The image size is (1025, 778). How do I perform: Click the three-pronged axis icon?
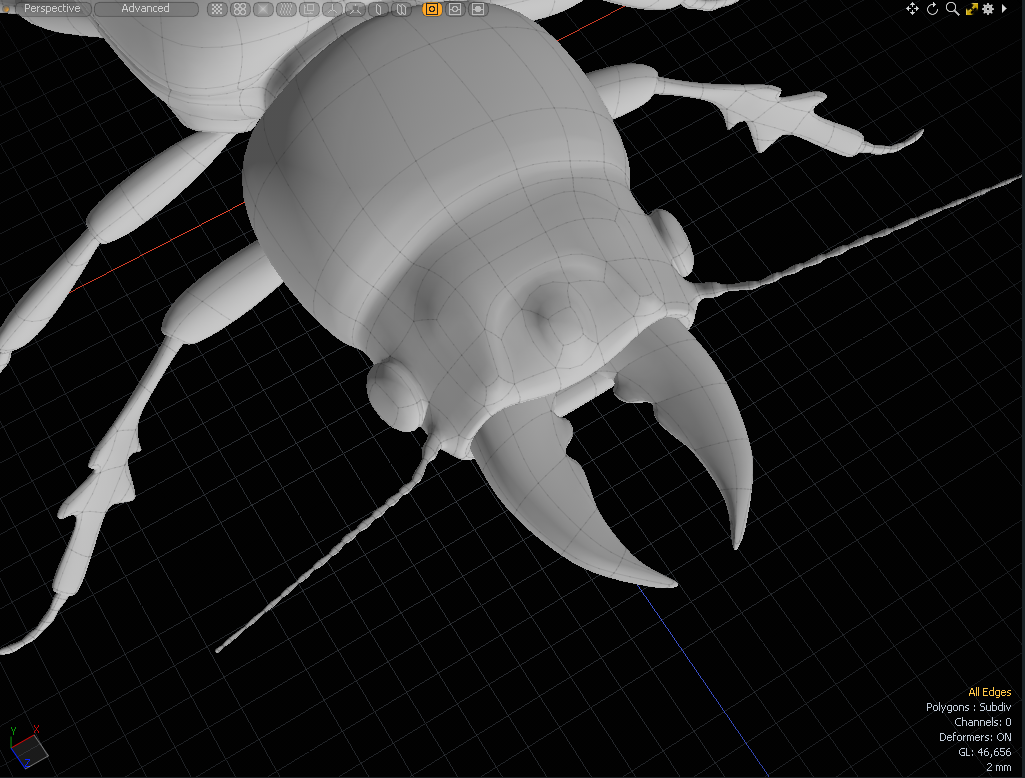click(332, 9)
